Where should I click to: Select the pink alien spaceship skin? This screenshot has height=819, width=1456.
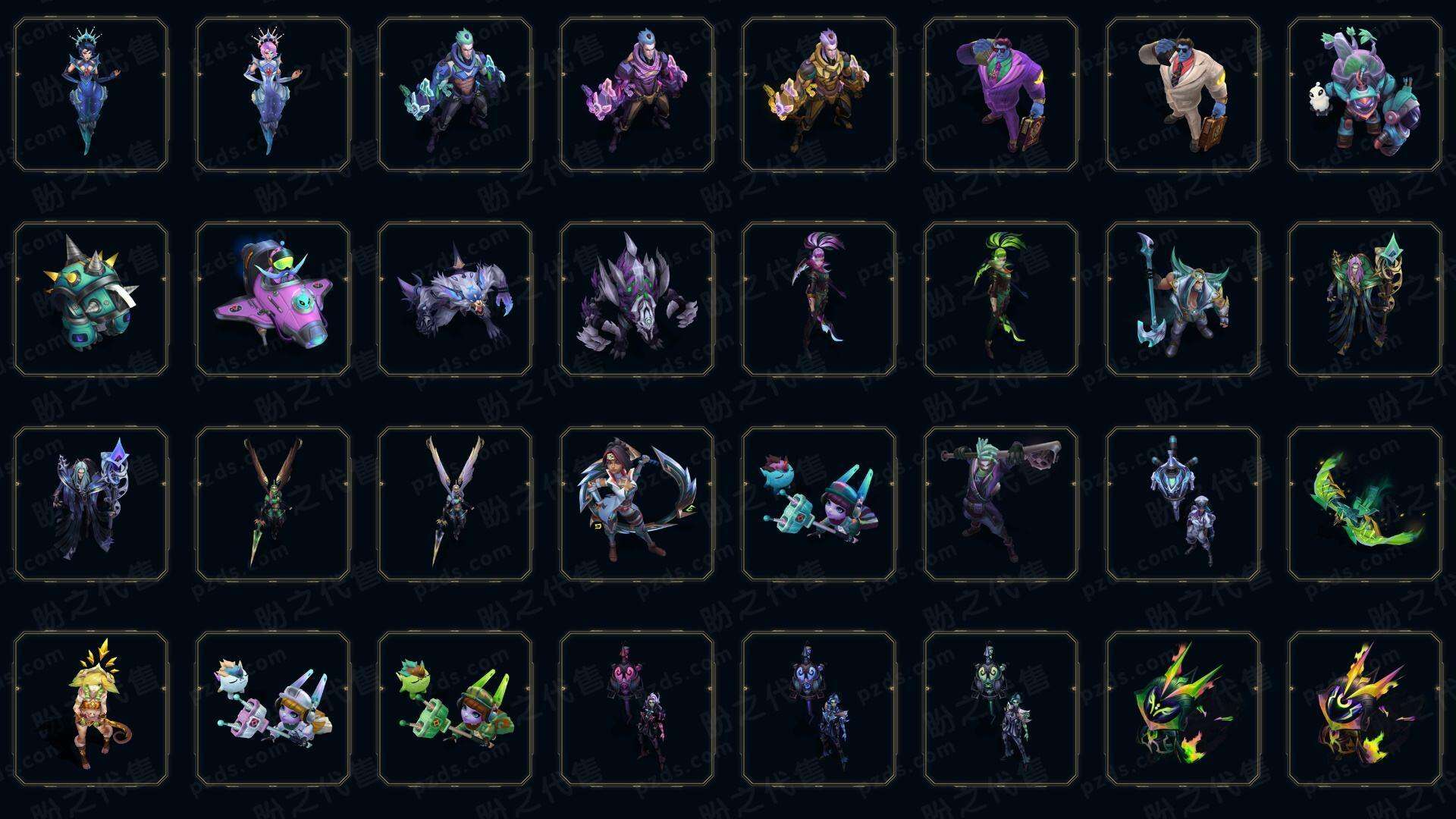(x=273, y=299)
